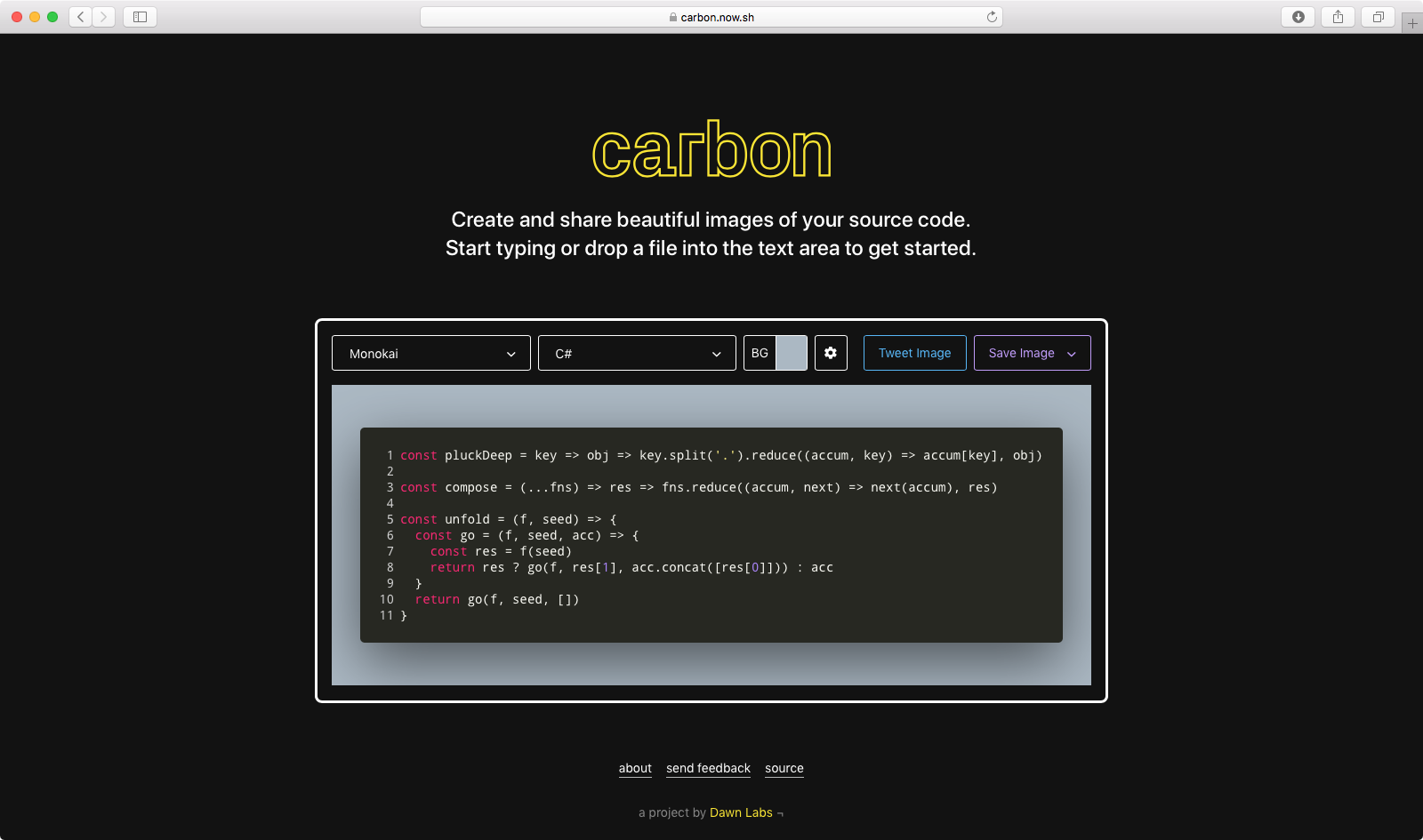Reload the carbon.now.sh page
1423x840 pixels.
(992, 17)
